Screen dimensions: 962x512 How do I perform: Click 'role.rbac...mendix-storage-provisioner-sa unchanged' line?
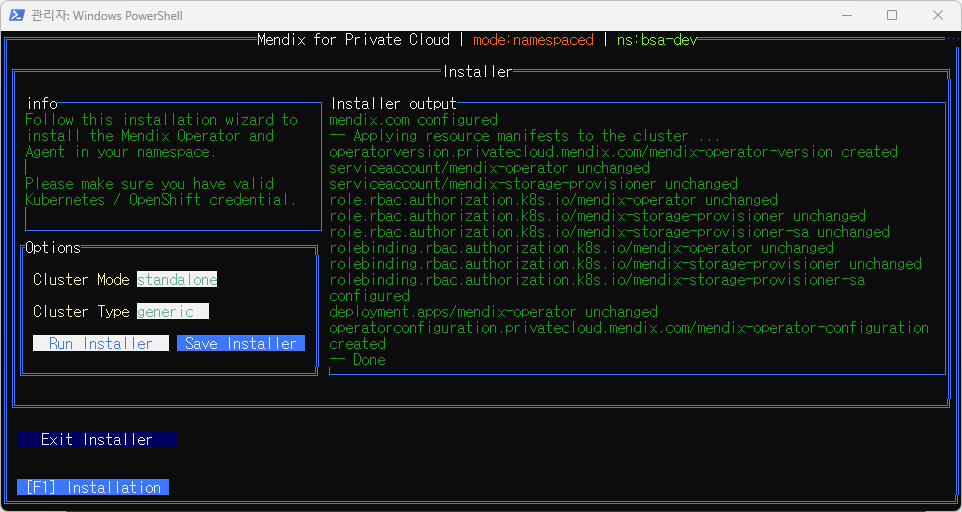pyautogui.click(x=610, y=232)
